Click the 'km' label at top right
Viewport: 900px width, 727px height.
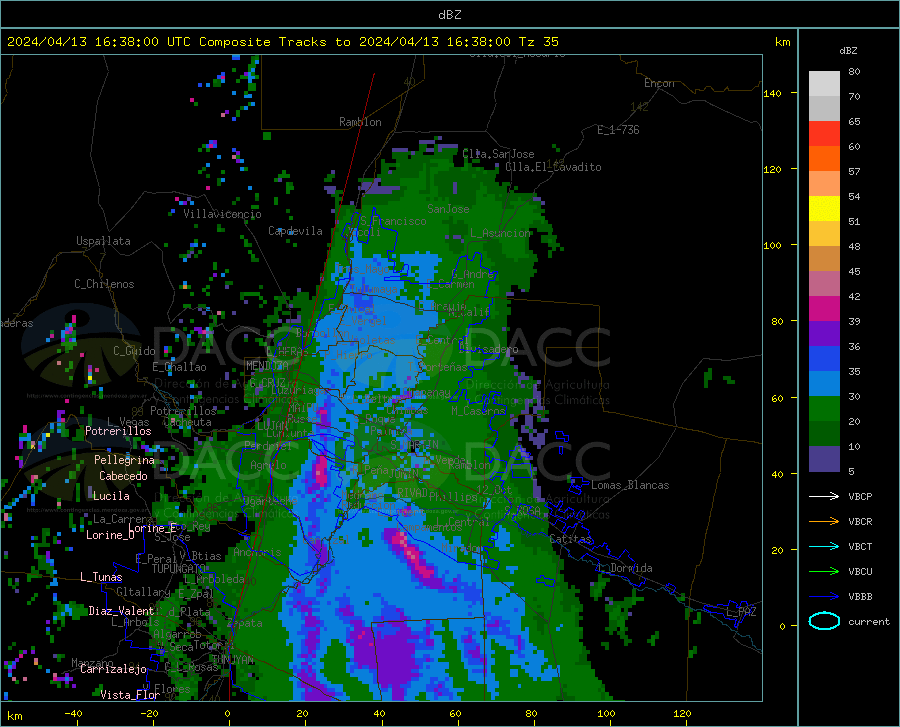(782, 42)
